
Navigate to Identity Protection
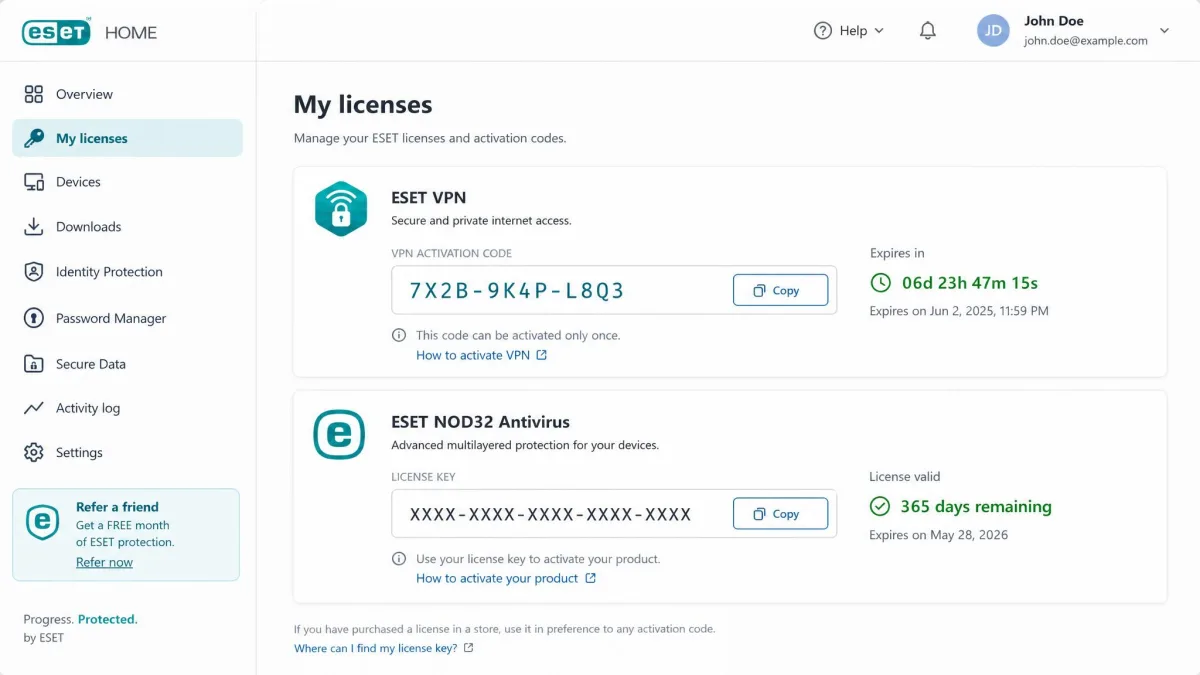(127, 272)
